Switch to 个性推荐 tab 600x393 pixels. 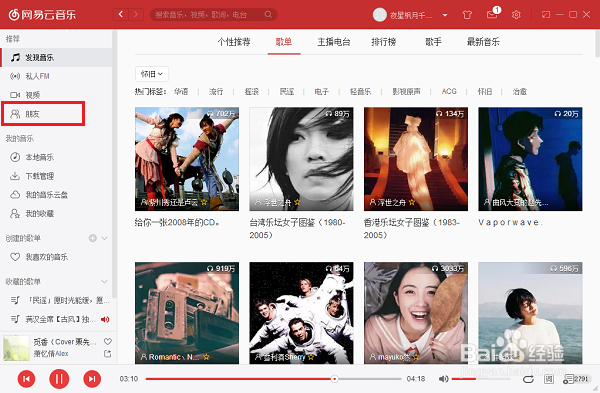coord(234,42)
